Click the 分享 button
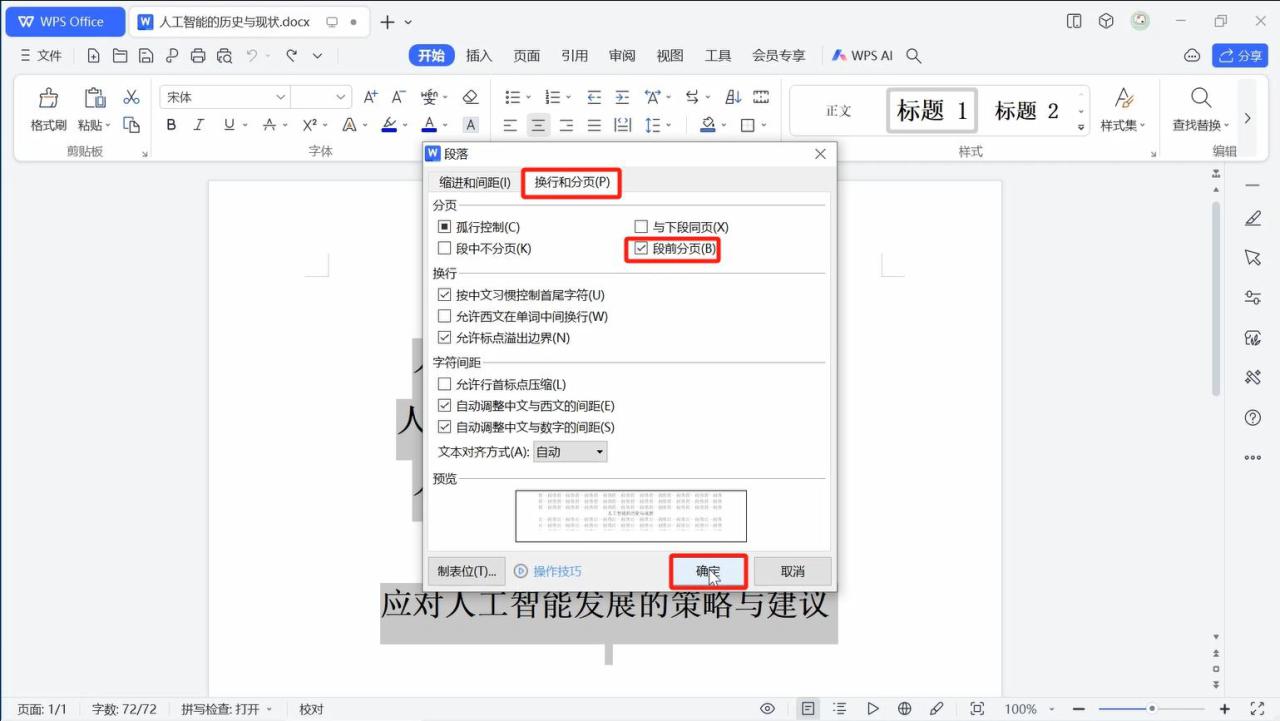Image resolution: width=1280 pixels, height=721 pixels. [x=1240, y=56]
